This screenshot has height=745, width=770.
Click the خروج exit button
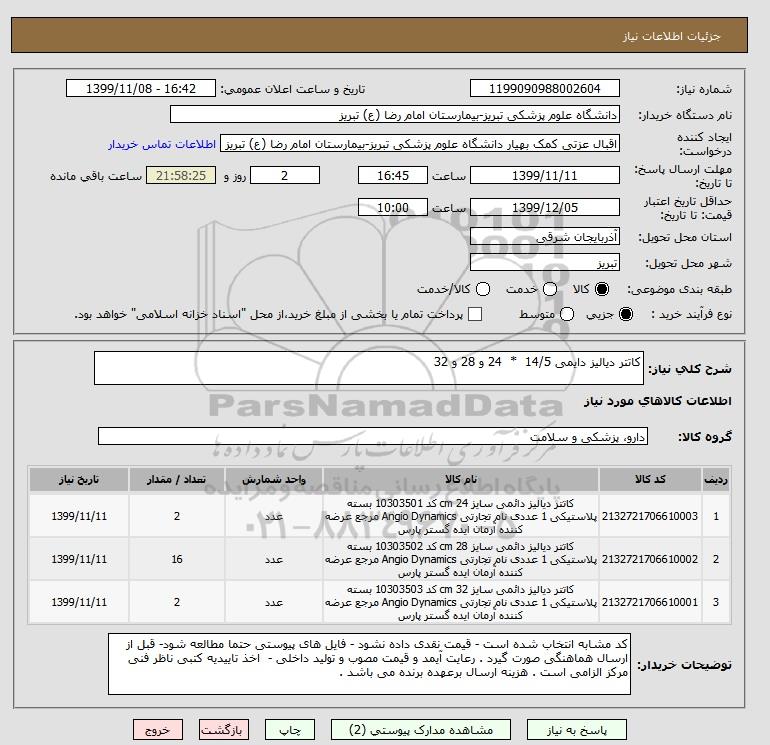pyautogui.click(x=158, y=730)
